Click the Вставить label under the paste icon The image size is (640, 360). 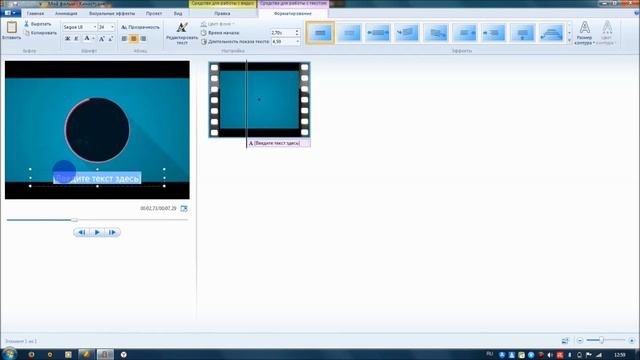[11, 38]
